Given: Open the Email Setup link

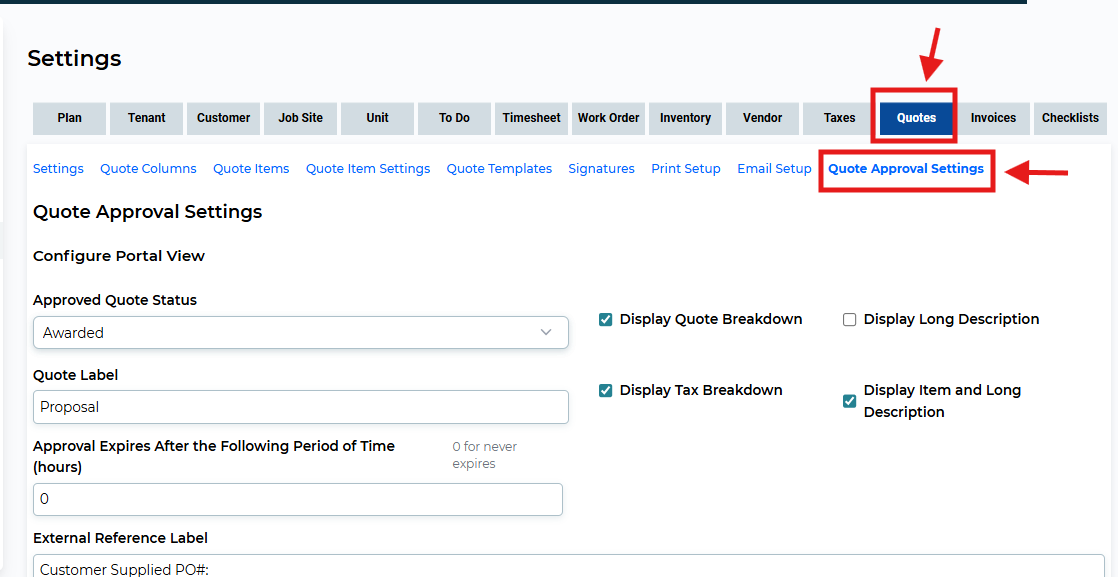Looking at the screenshot, I should pos(774,169).
